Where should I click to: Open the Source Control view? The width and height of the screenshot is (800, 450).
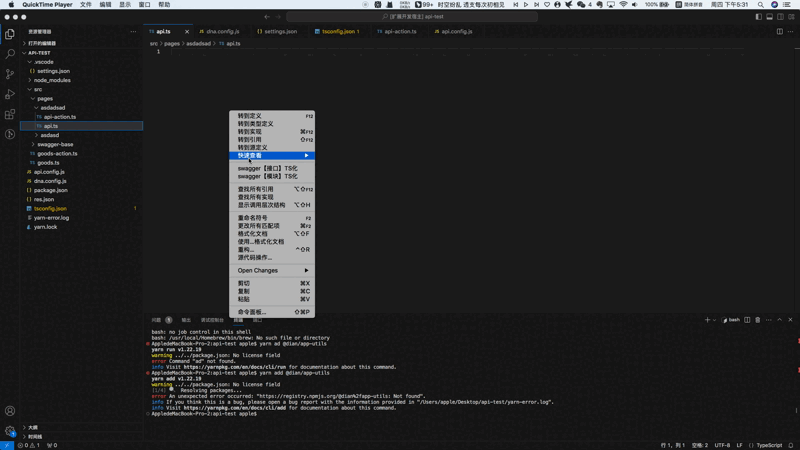[10, 74]
